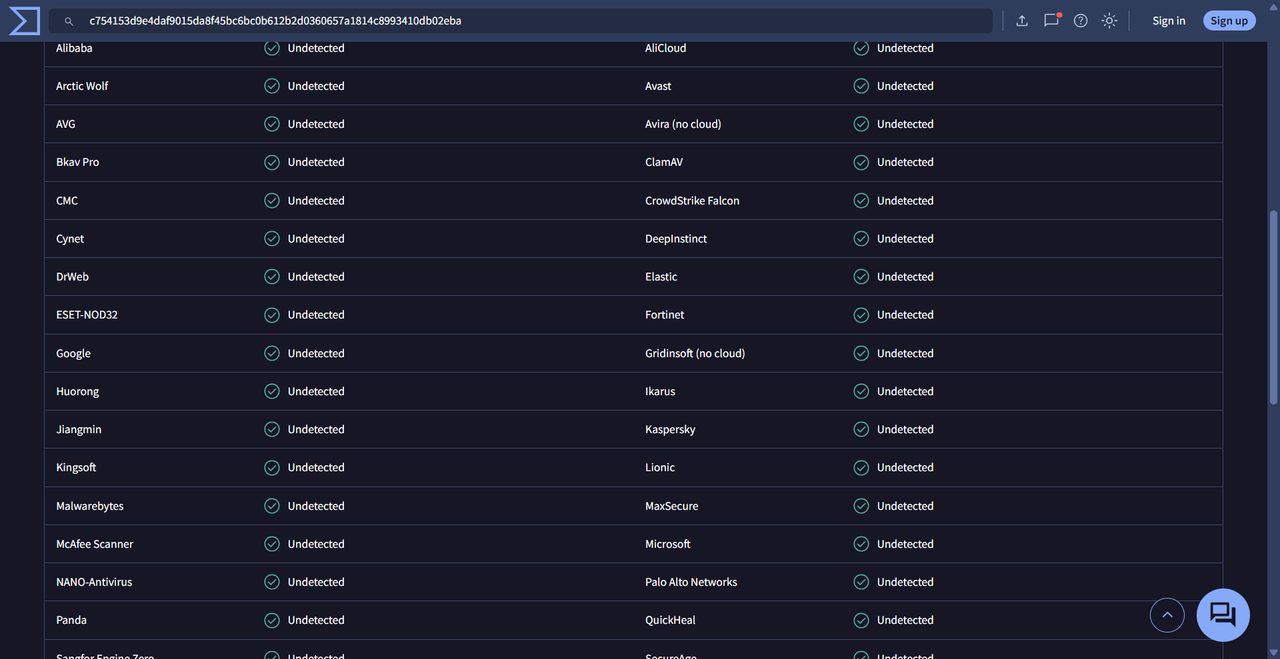
Task: Click the checkmark icon in ClamAV row
Action: coord(861,162)
